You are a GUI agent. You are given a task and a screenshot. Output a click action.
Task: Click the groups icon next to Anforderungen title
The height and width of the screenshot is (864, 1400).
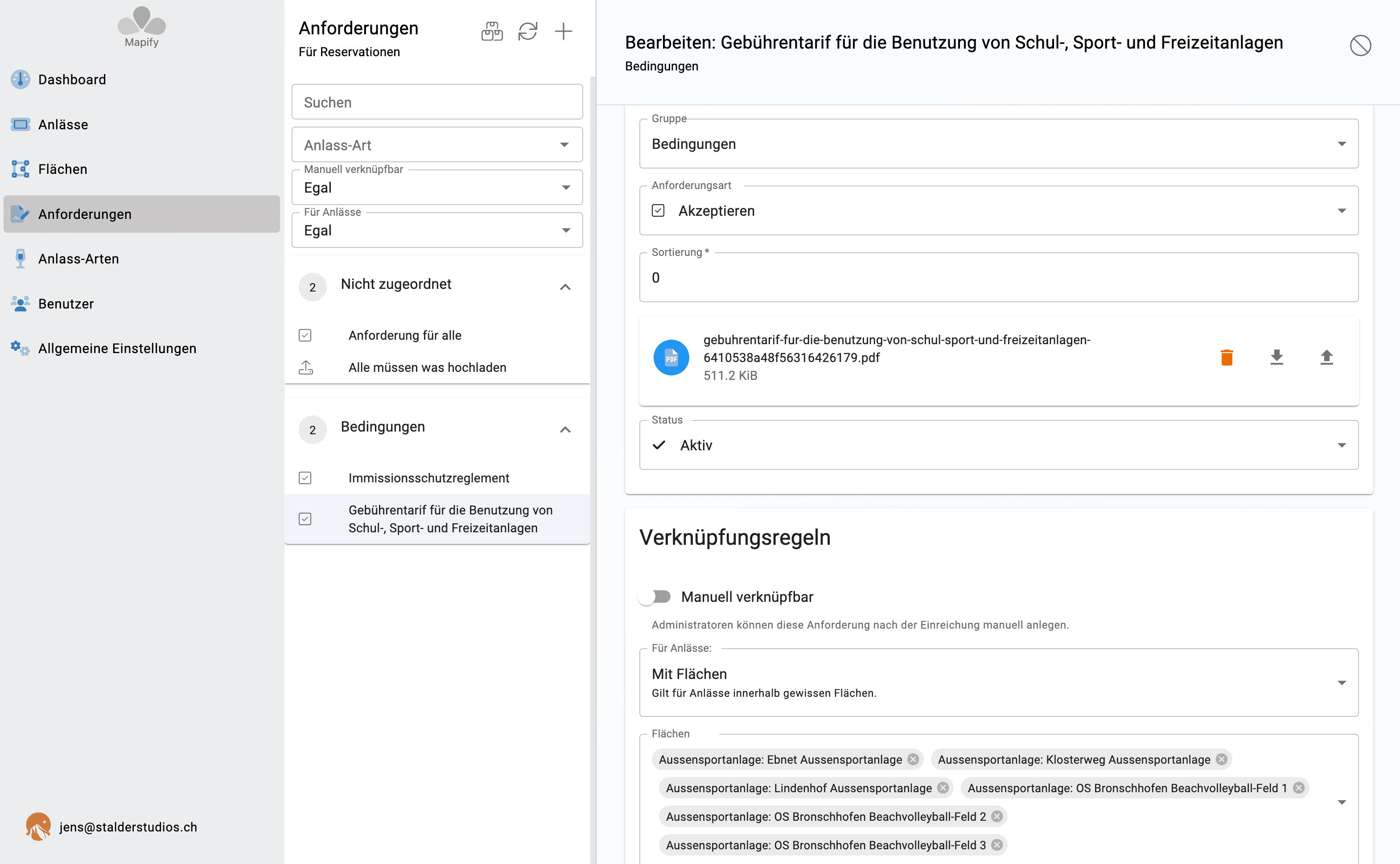(x=492, y=31)
